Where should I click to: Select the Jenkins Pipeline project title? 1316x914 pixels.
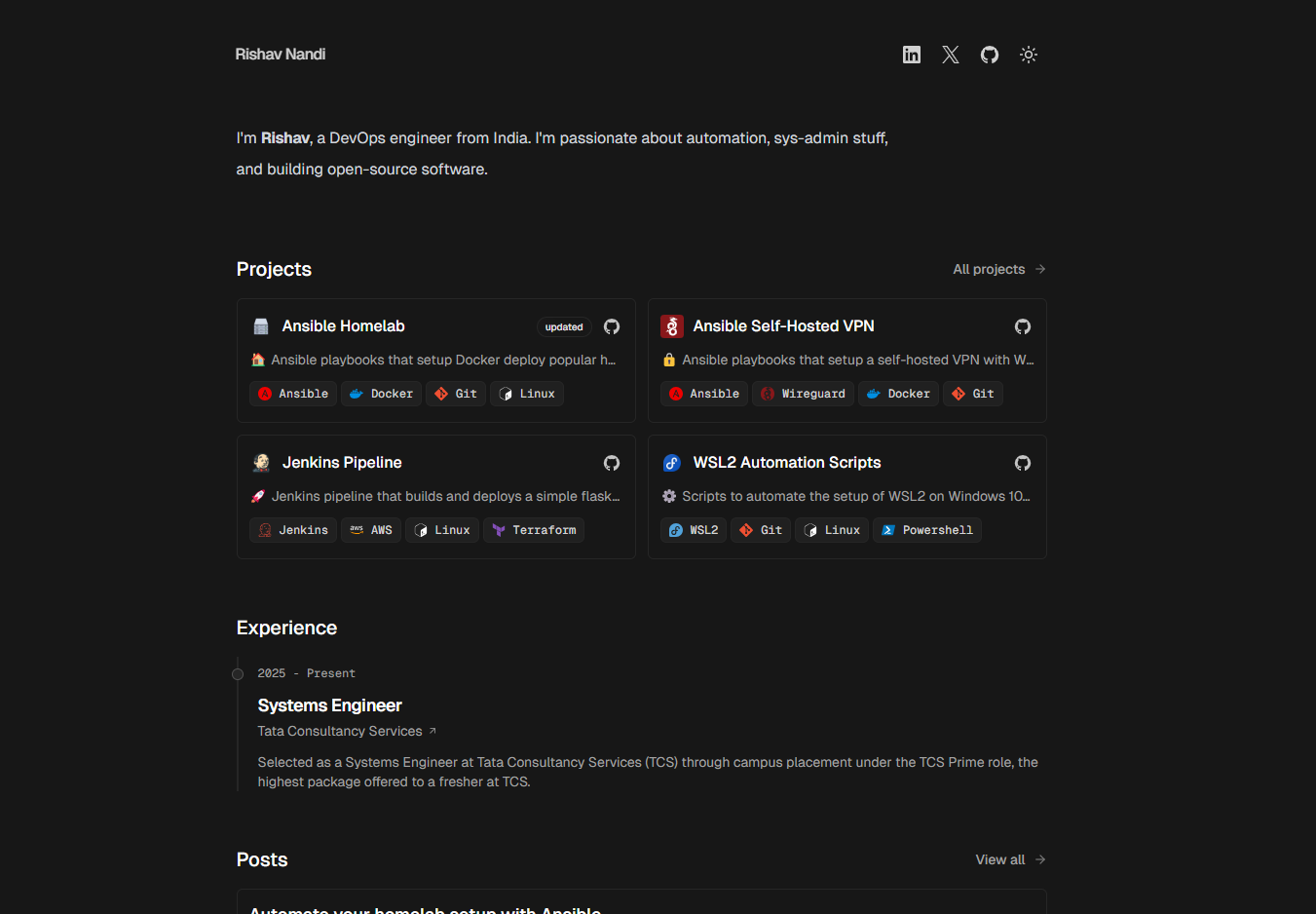click(342, 463)
